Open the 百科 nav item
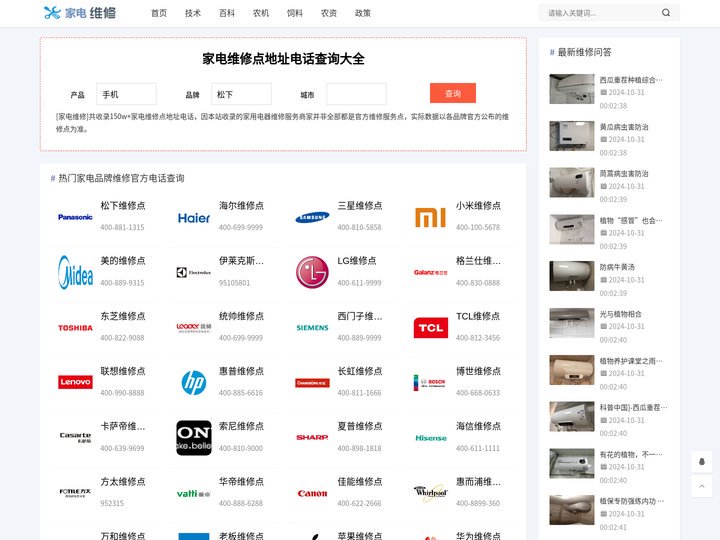 [227, 13]
